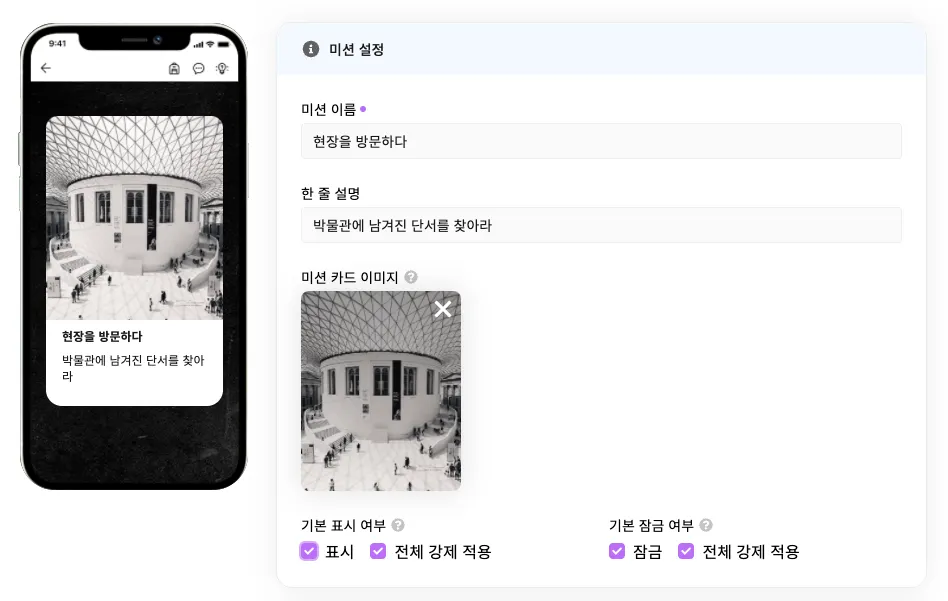Click the info icon beside 미션 설정
The image size is (948, 601).
311,49
